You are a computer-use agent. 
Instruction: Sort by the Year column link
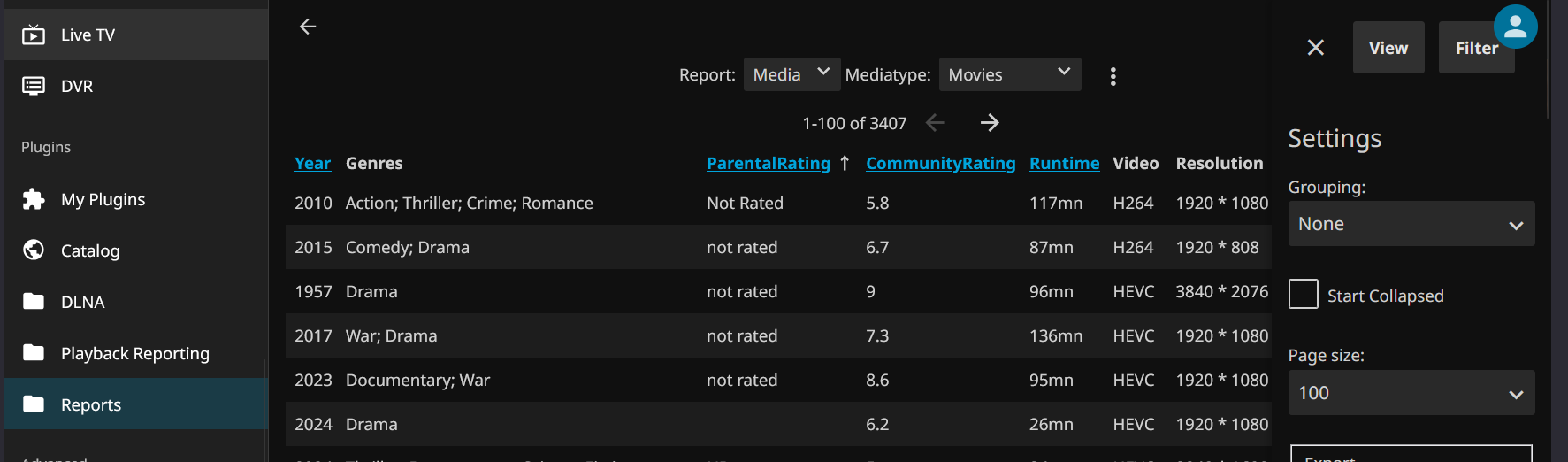312,163
